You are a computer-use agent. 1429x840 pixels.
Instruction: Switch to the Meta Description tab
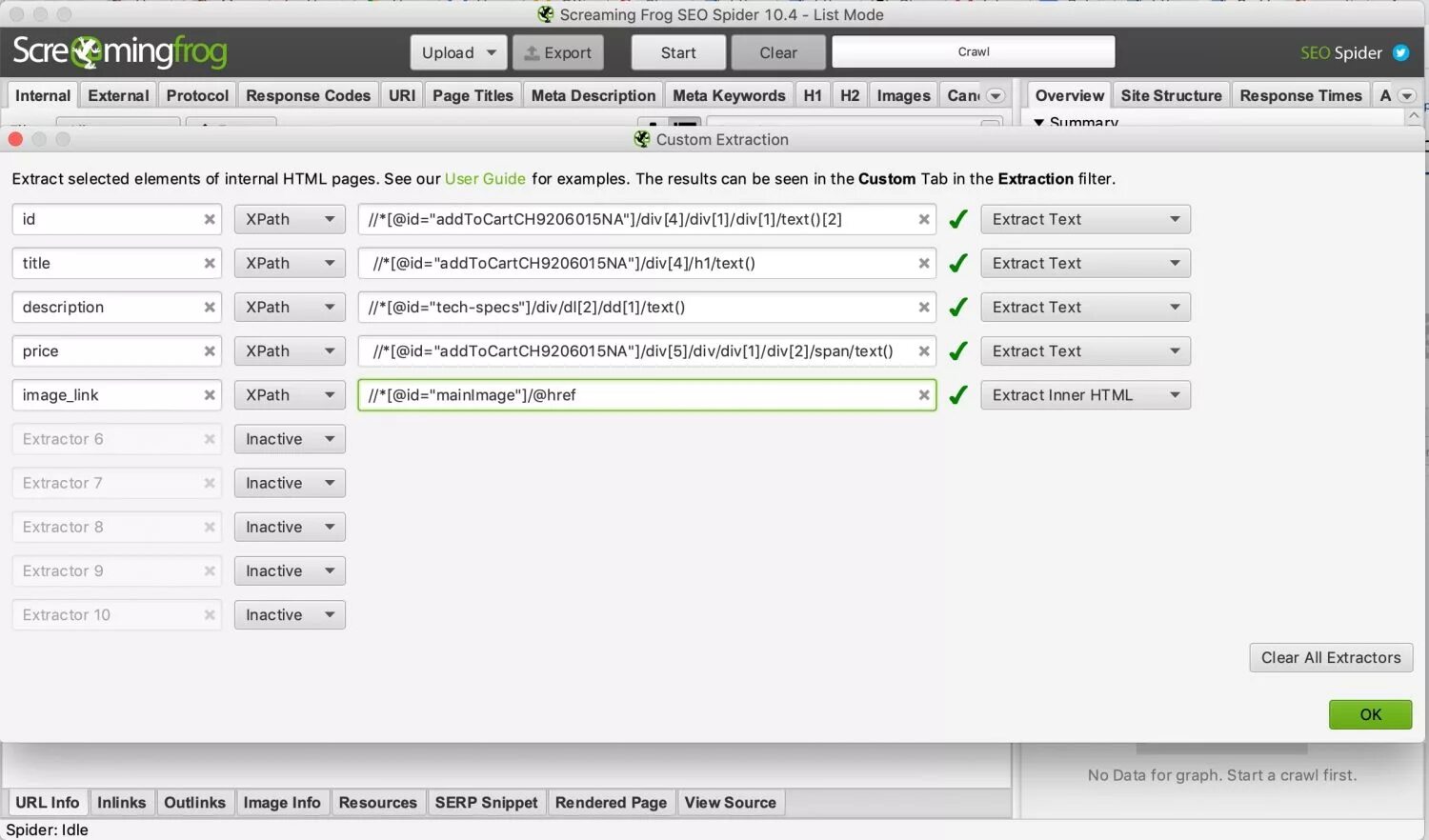[x=594, y=95]
